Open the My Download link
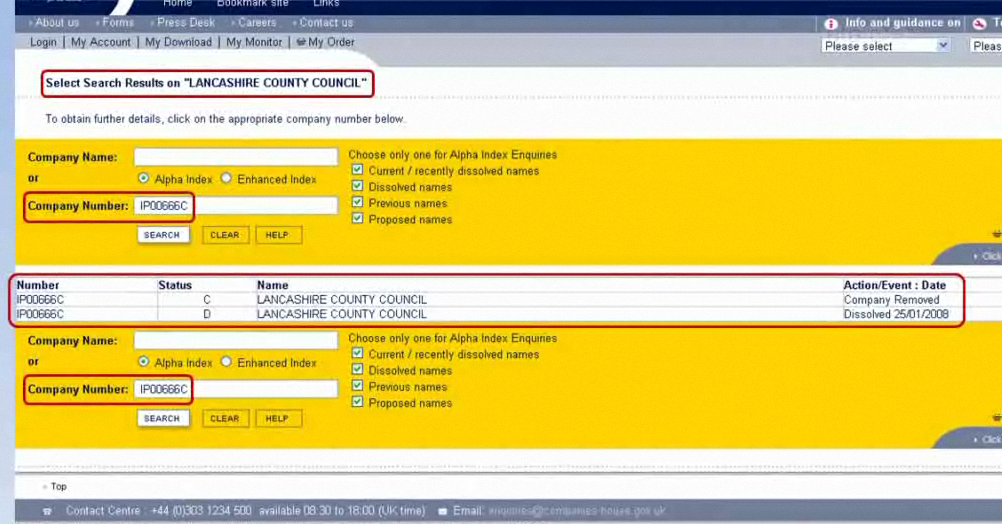The width and height of the screenshot is (1002, 524). click(x=178, y=42)
